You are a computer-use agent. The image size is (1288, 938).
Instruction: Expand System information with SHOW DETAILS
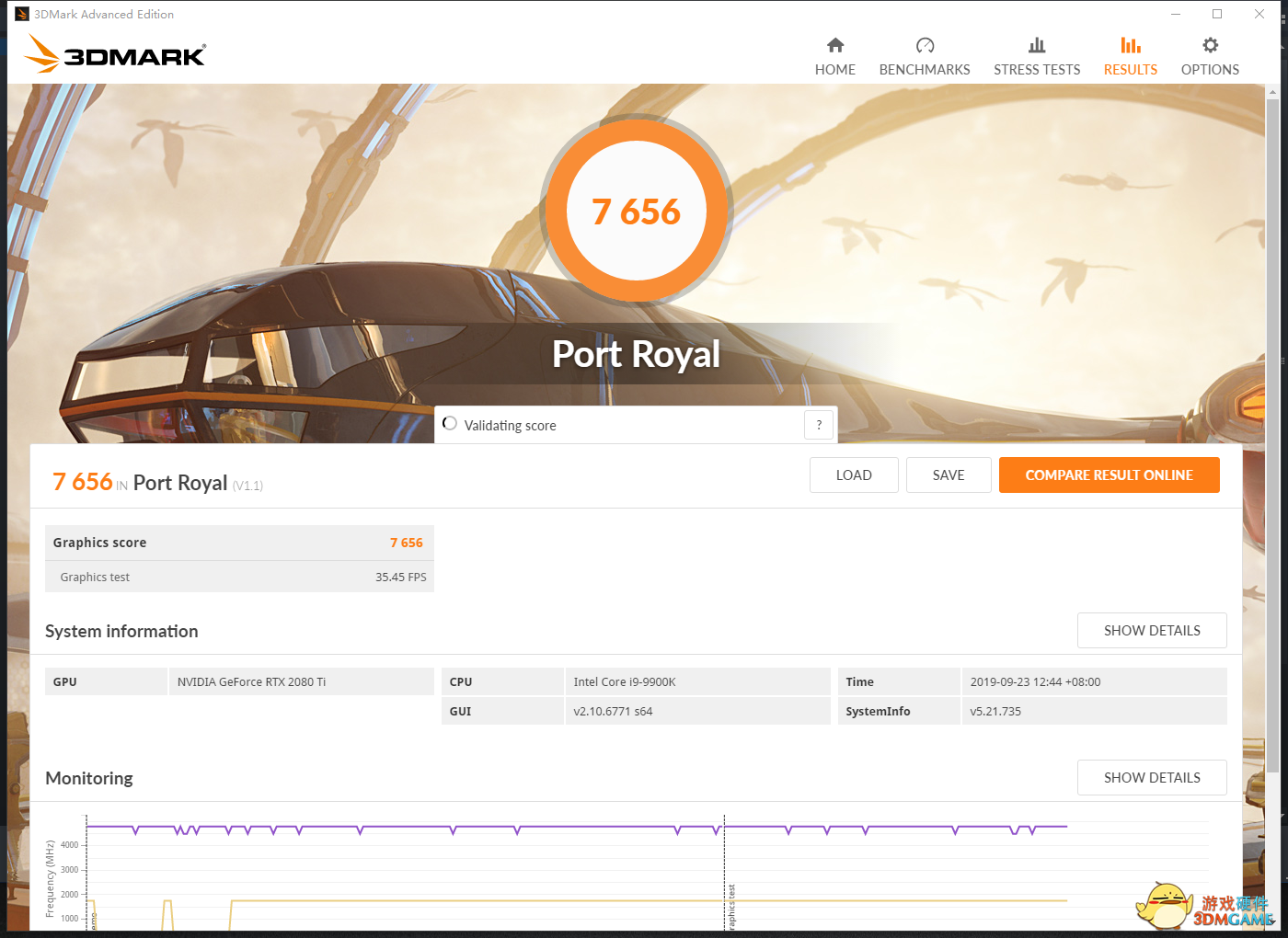1151,631
